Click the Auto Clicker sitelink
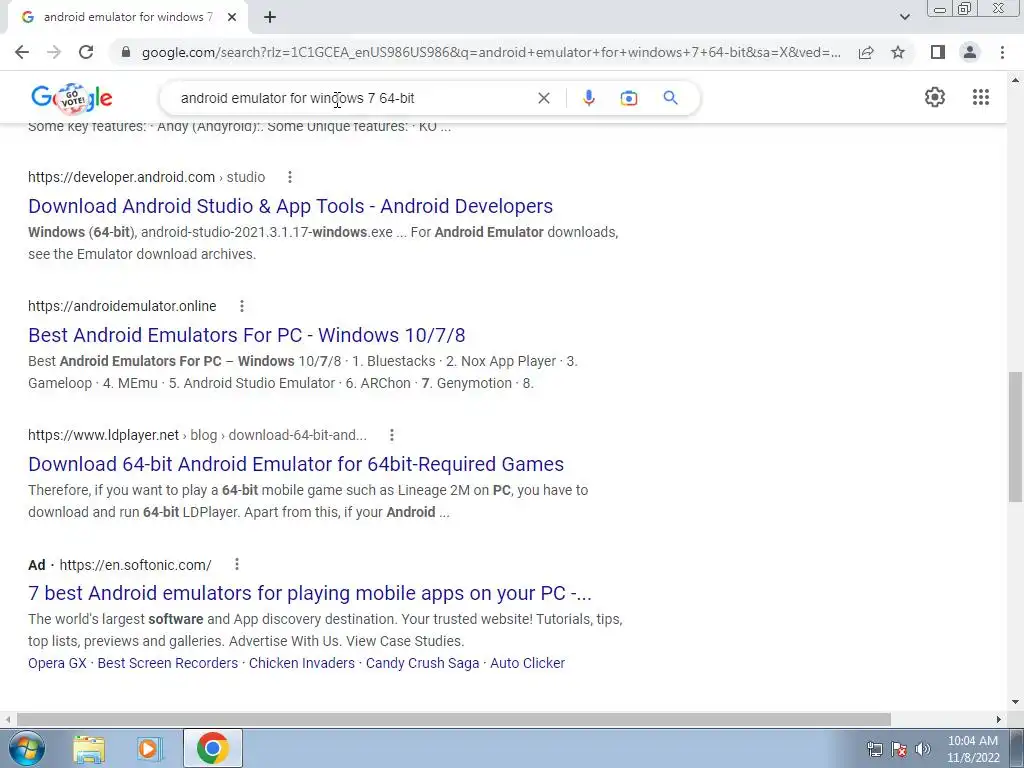1024x768 pixels. 528,663
